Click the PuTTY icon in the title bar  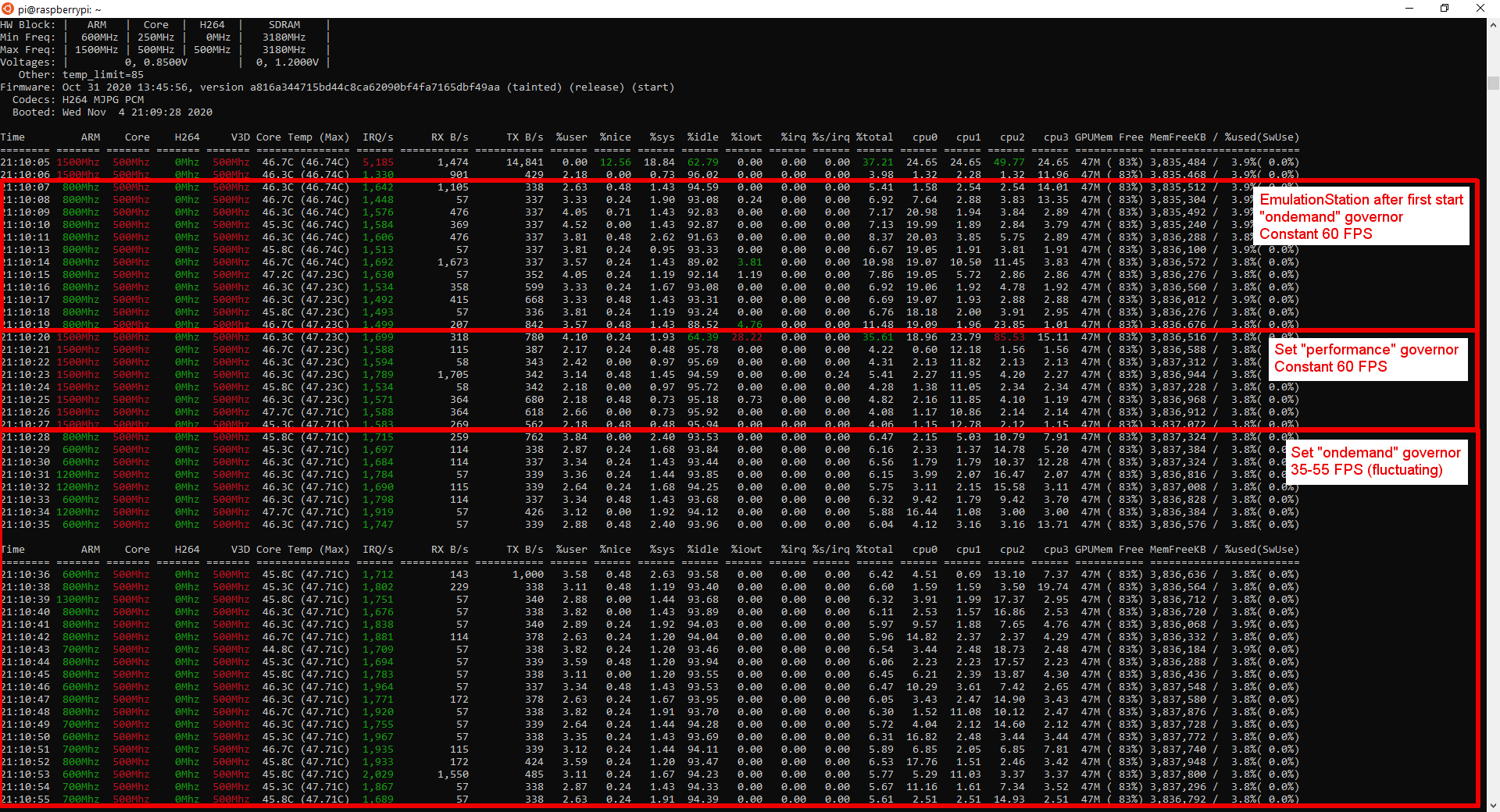pyautogui.click(x=8, y=9)
